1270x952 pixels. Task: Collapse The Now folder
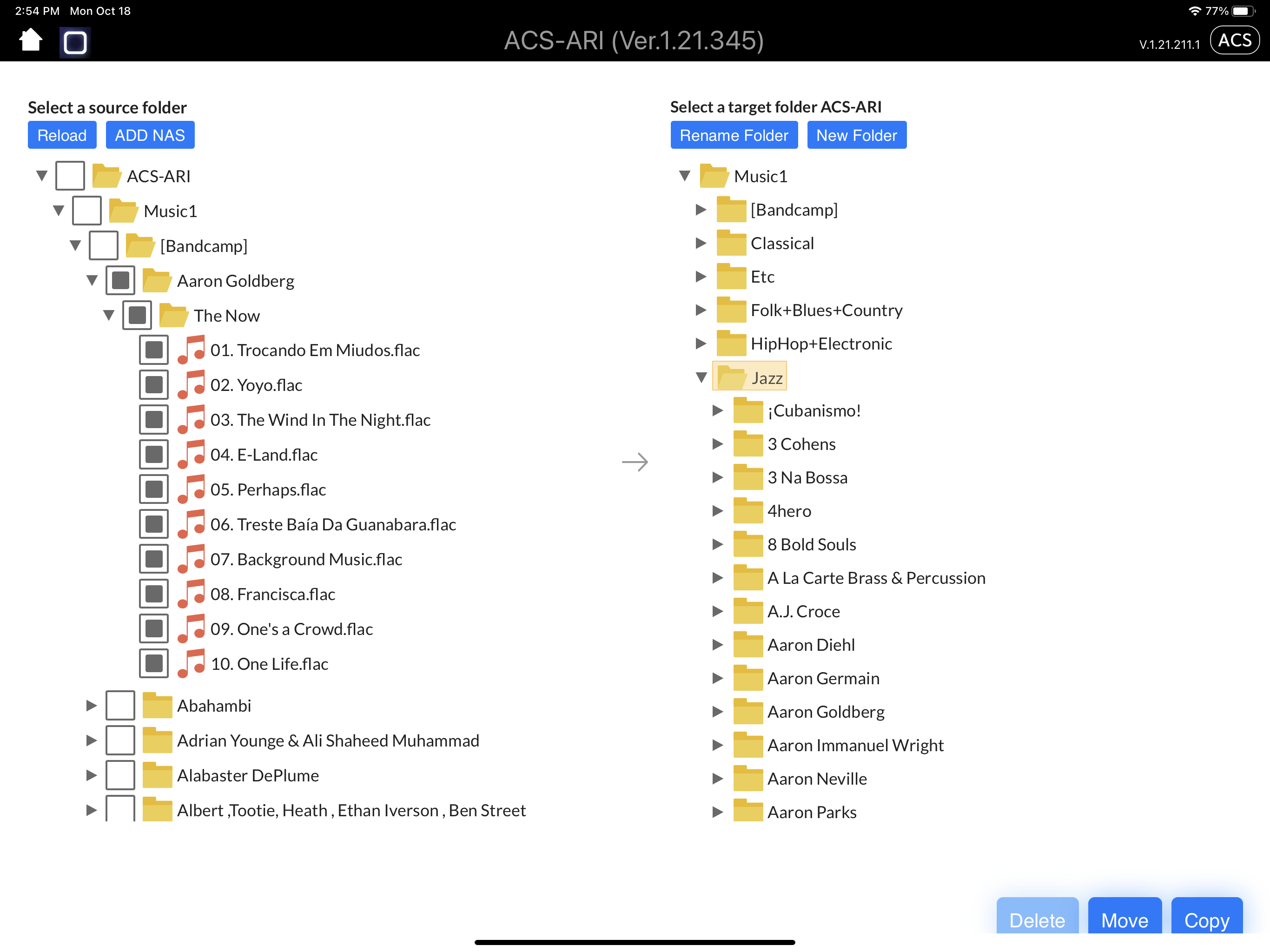click(x=108, y=315)
